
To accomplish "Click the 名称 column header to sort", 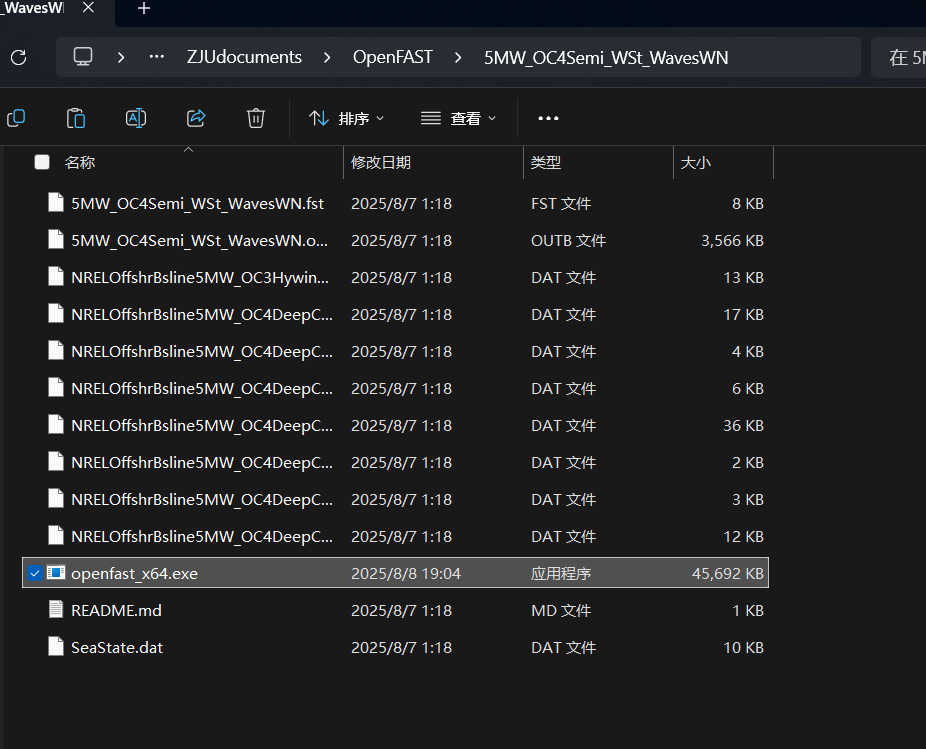I will click(80, 162).
